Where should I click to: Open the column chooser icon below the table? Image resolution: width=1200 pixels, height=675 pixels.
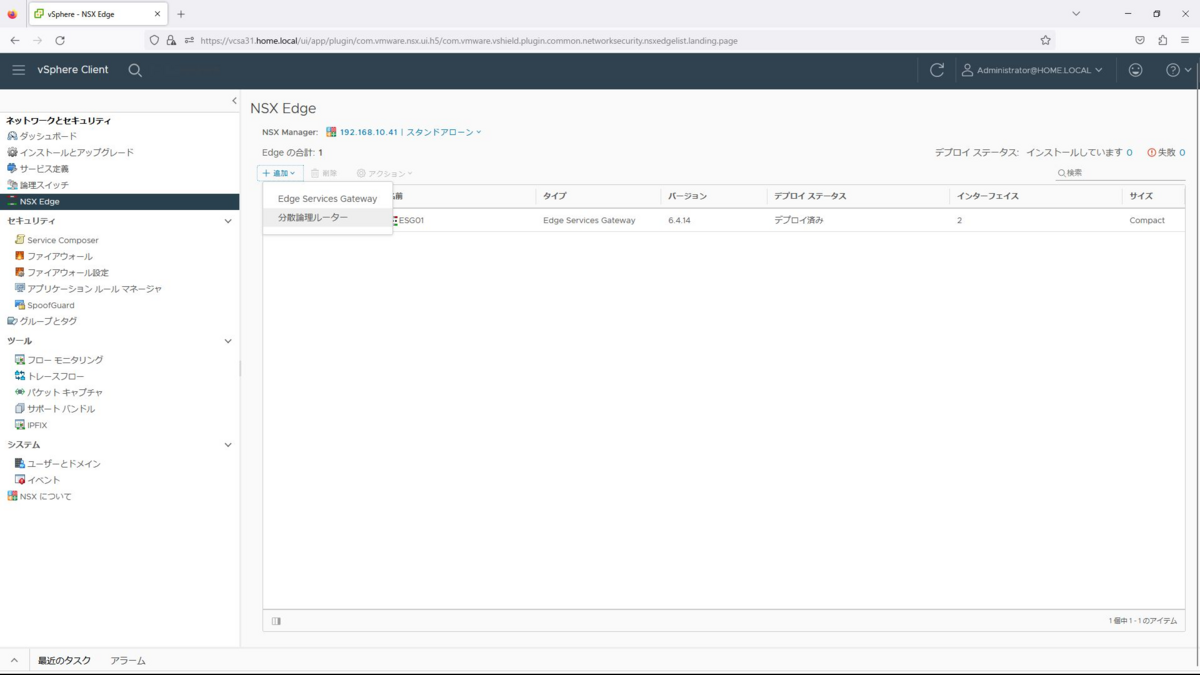pos(276,621)
